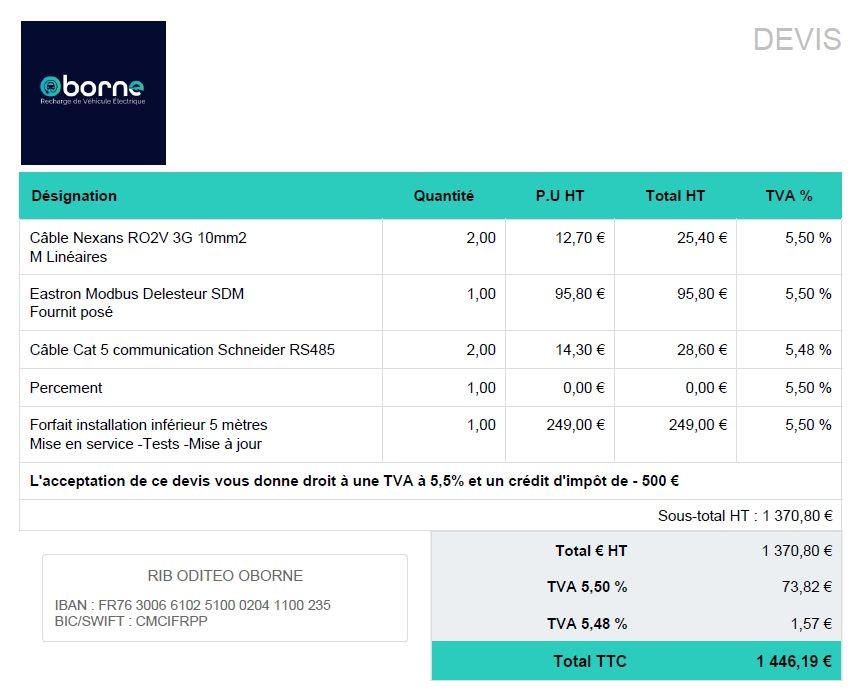Select the P.U HT column header
The image size is (855, 692).
click(x=559, y=196)
